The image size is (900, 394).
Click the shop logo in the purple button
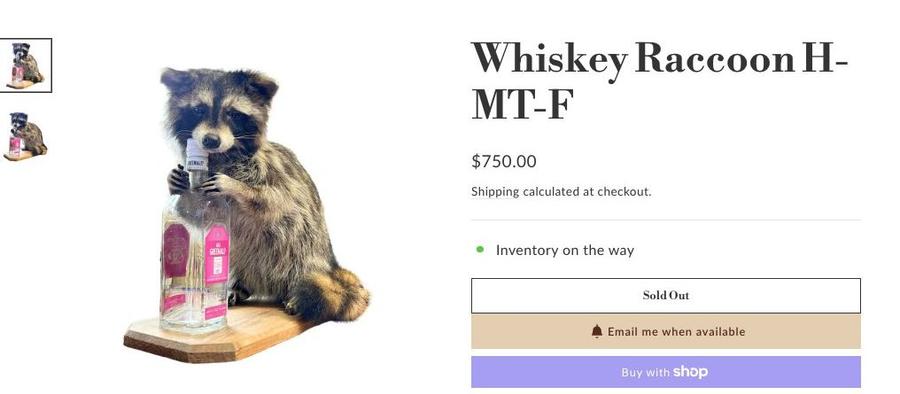pos(690,372)
